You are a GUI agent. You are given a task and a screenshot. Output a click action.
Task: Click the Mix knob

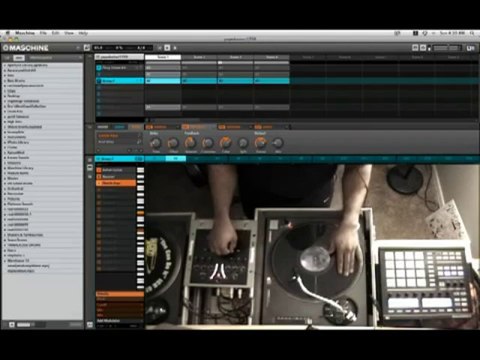[x=278, y=143]
